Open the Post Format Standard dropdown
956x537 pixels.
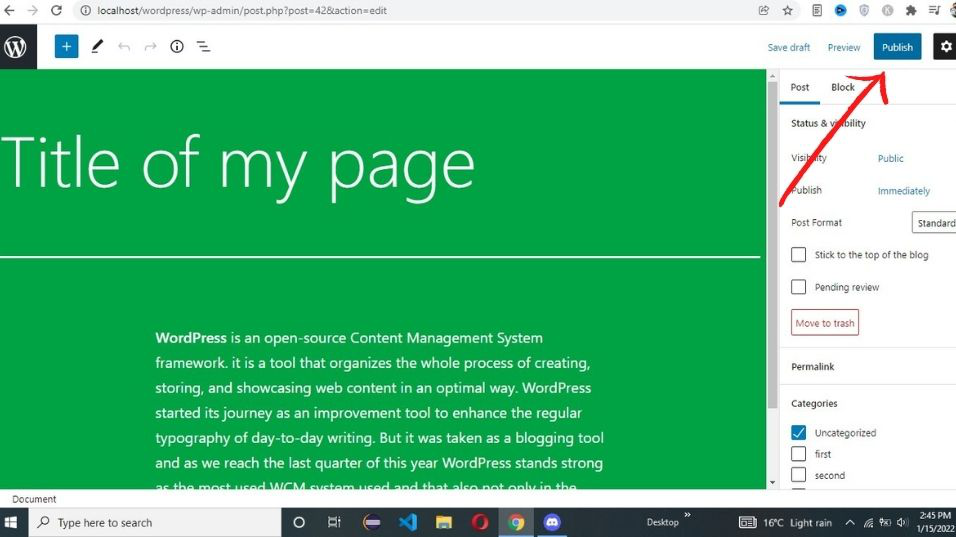(934, 223)
